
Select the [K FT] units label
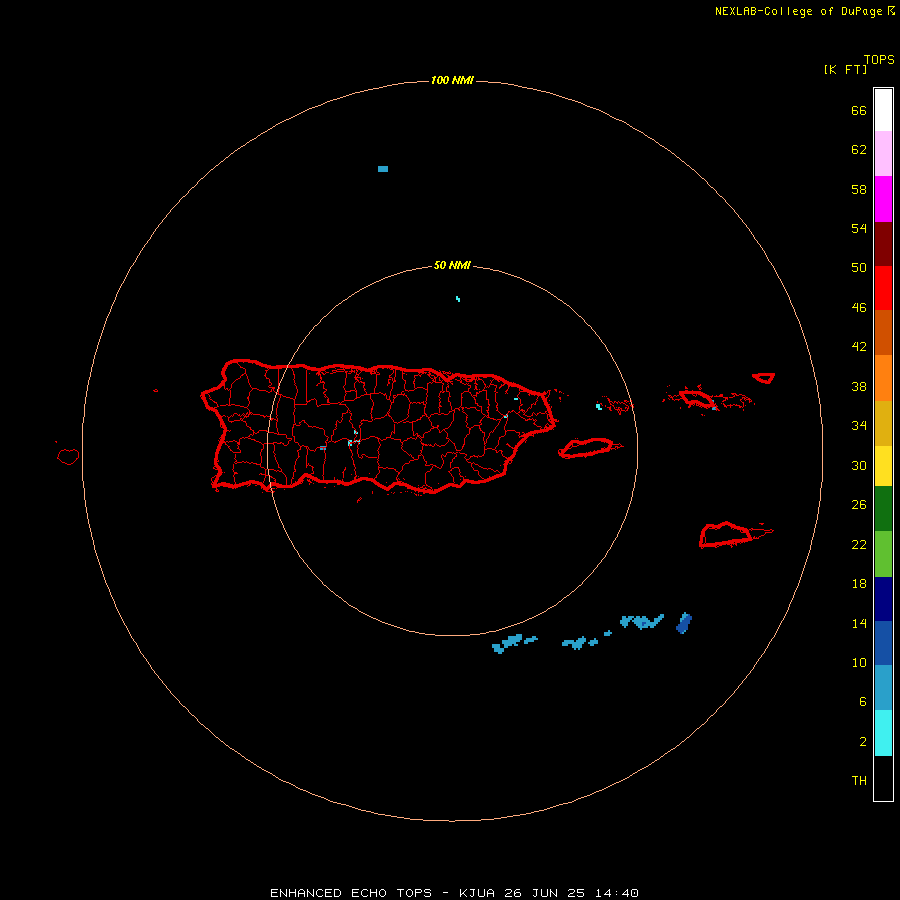click(845, 69)
